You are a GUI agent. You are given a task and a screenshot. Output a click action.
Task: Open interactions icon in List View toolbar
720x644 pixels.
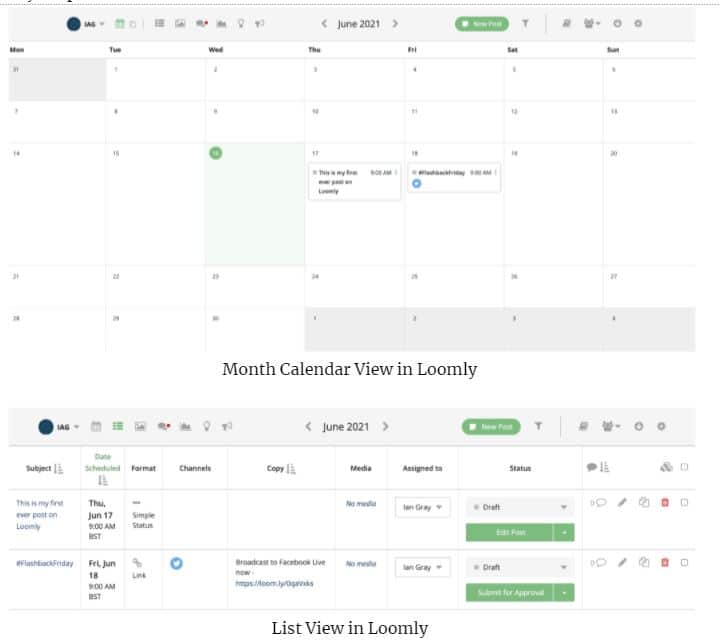(x=164, y=427)
